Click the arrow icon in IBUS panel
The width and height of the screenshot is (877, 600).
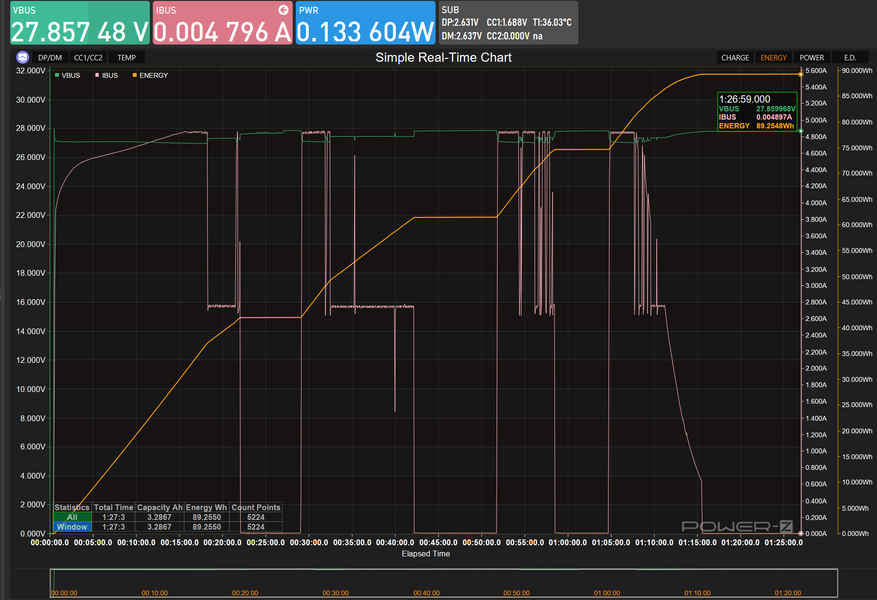(283, 9)
